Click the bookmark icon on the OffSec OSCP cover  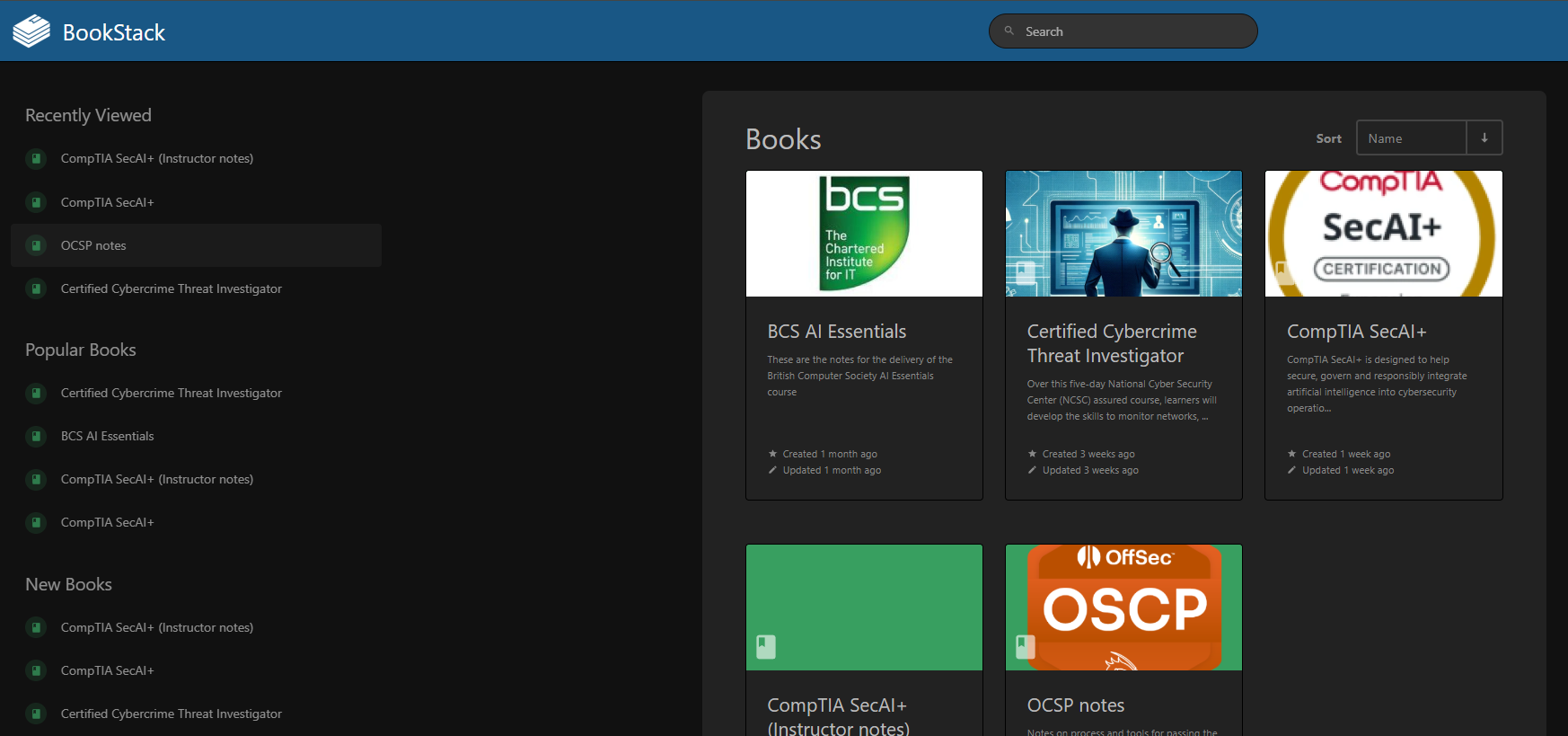tap(1026, 646)
